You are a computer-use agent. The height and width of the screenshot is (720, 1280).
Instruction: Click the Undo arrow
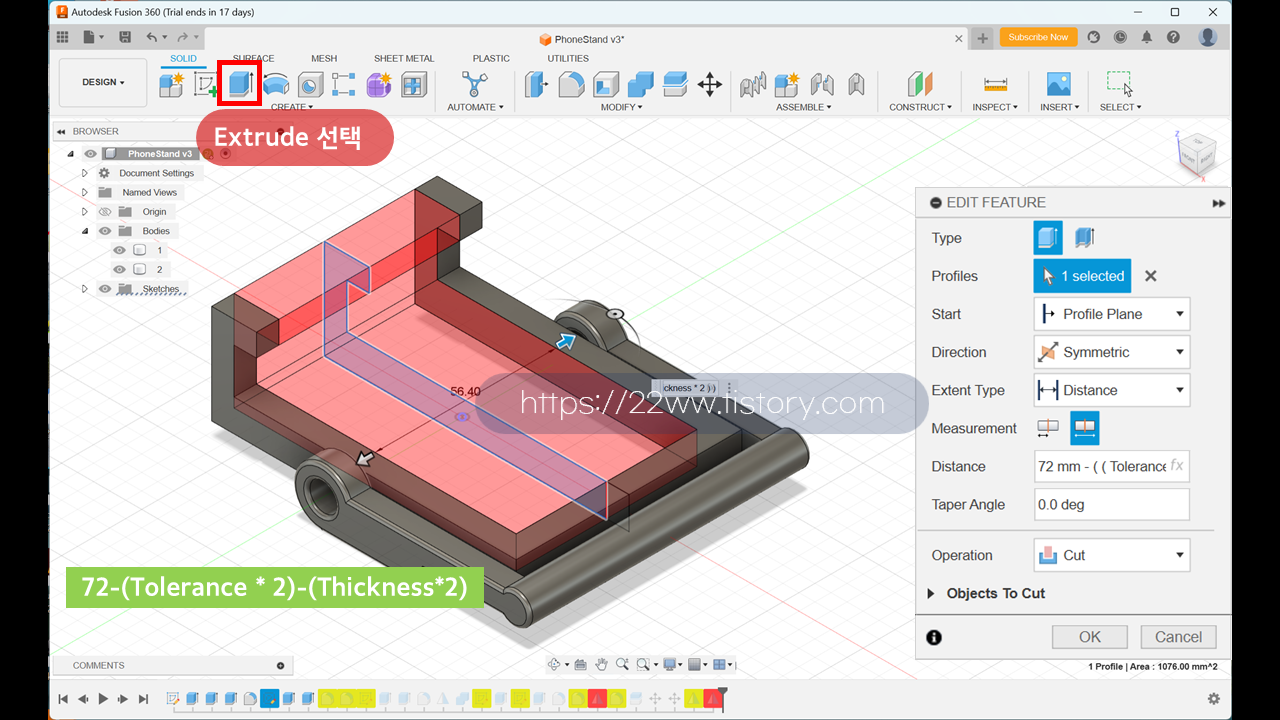click(151, 37)
